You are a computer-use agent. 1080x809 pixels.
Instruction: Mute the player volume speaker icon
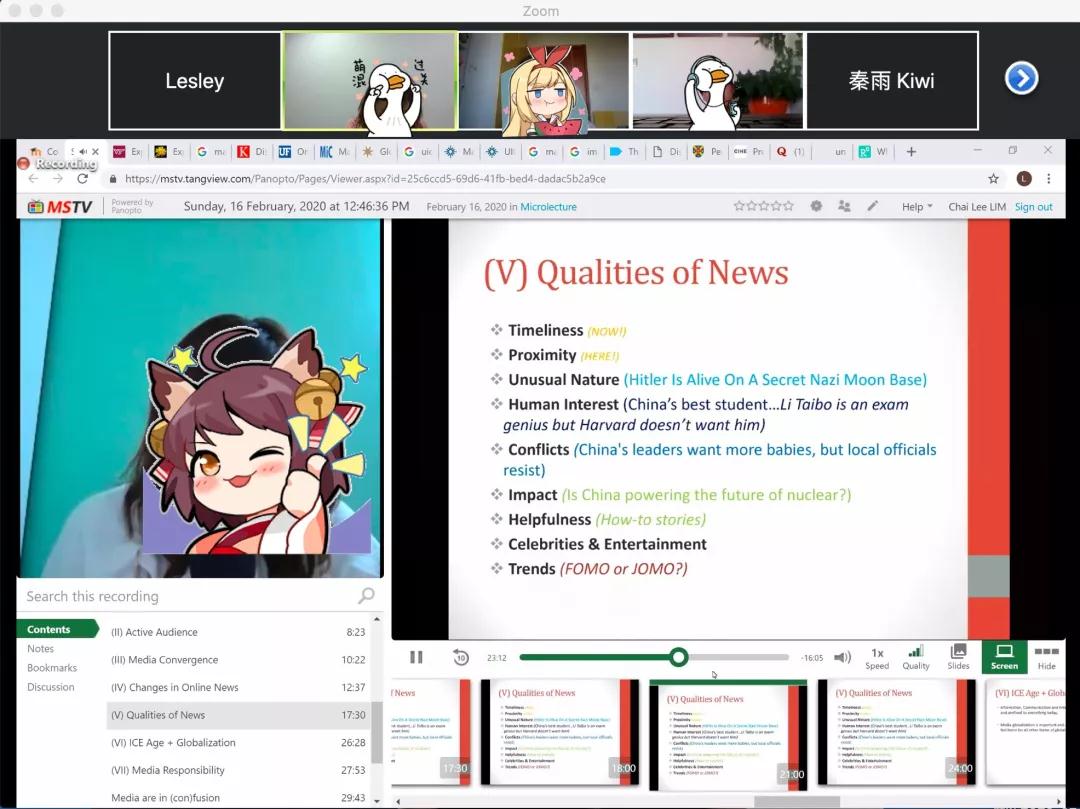(842, 657)
